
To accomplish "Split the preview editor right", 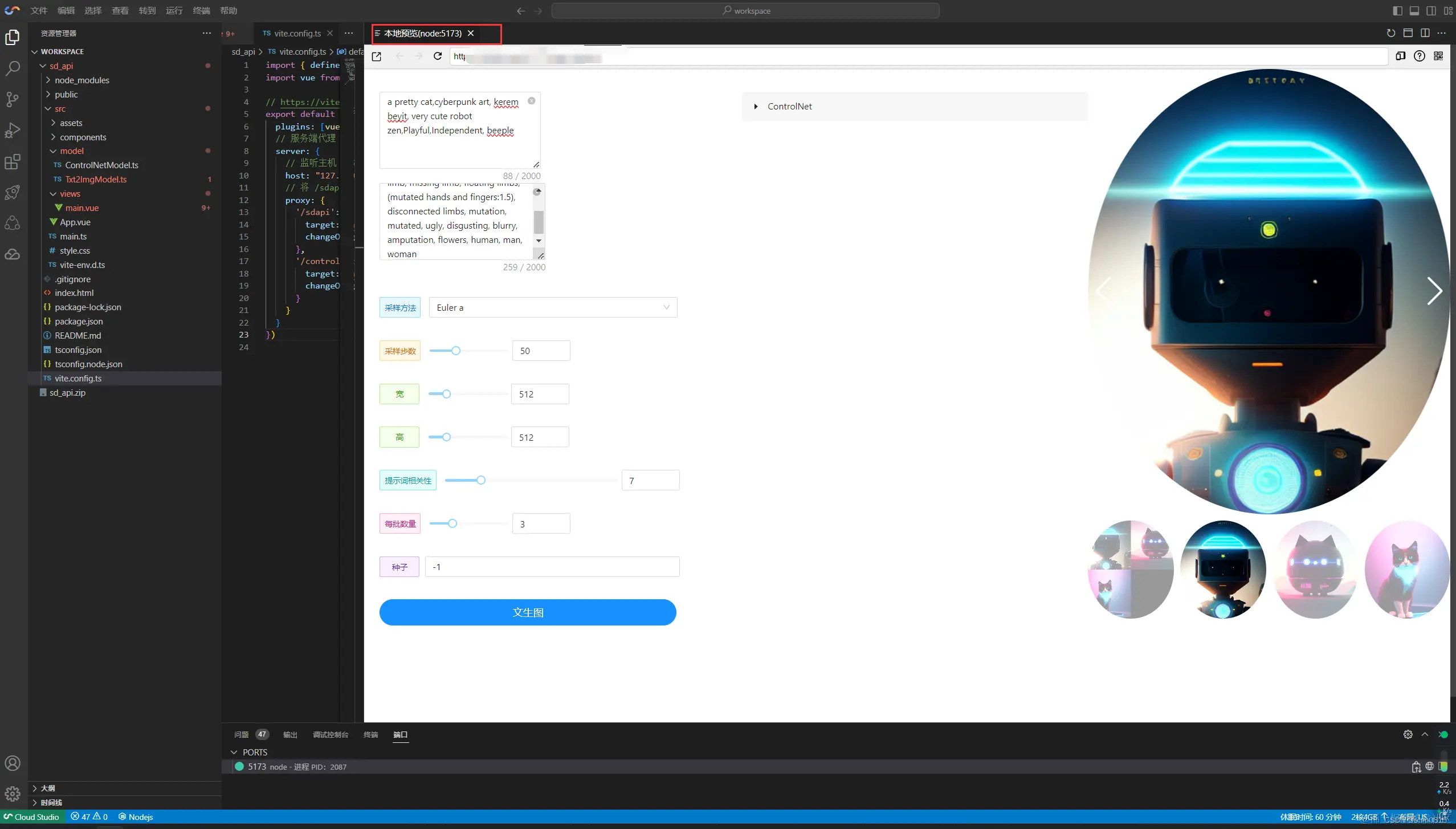I will click(1425, 33).
